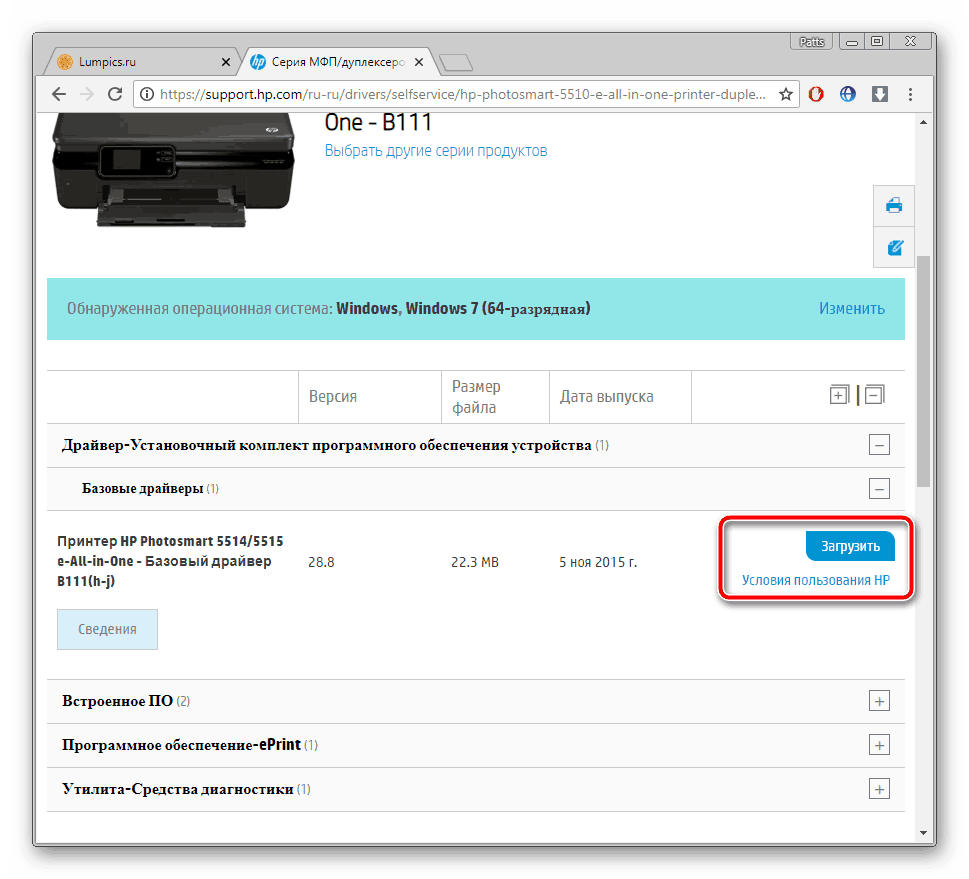
Task: Click the browser back arrow
Action: coord(59,94)
